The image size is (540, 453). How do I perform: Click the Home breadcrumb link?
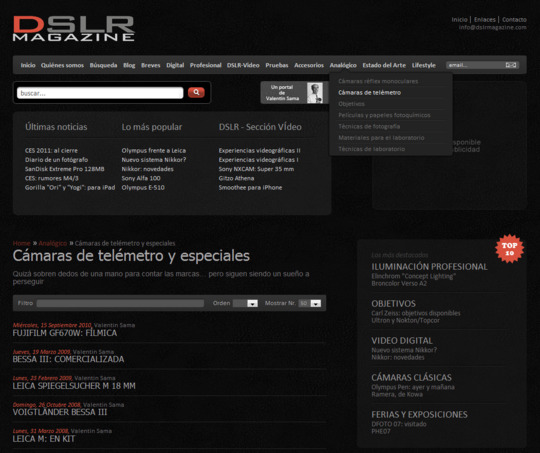click(21, 243)
